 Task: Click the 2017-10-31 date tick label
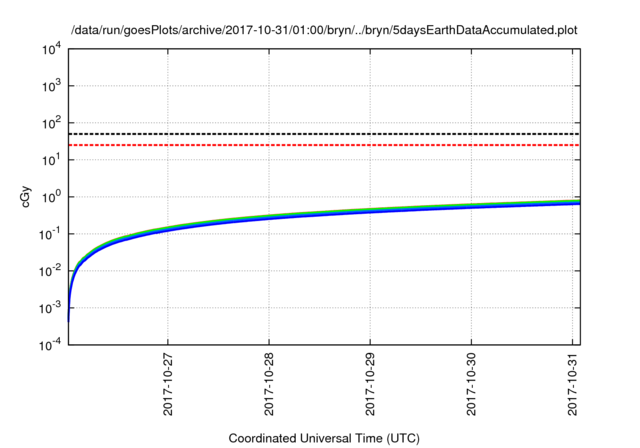coord(573,384)
